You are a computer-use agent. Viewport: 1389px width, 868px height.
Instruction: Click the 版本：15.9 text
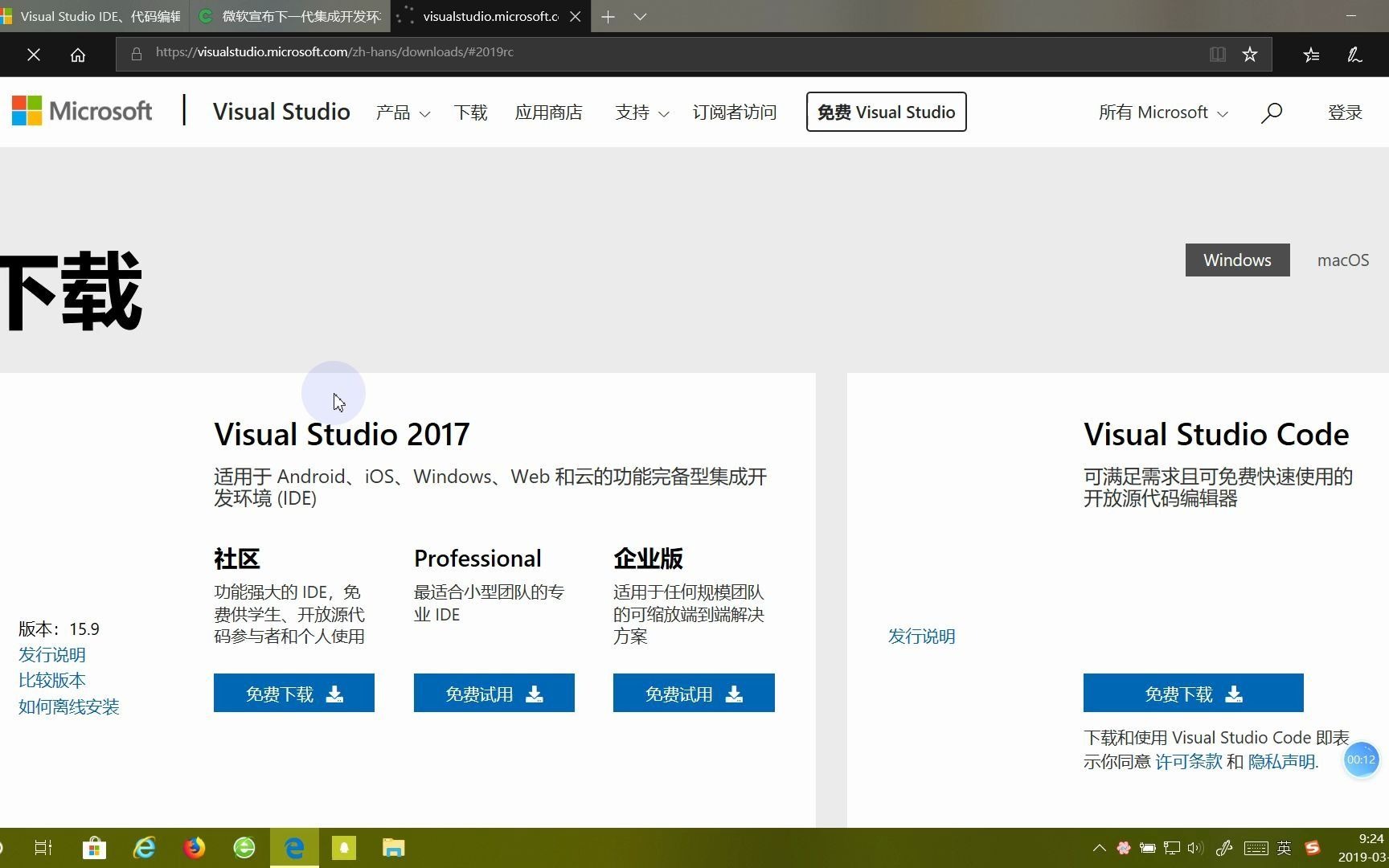coord(59,629)
